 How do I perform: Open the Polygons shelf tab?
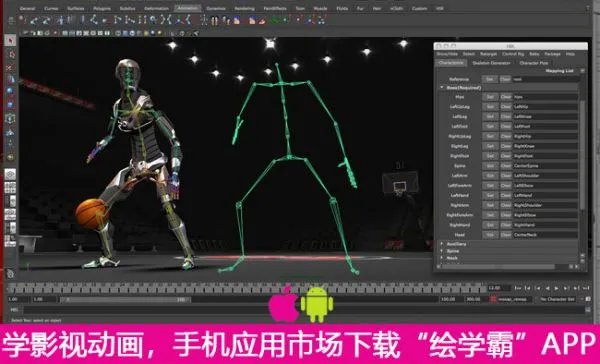[102, 8]
